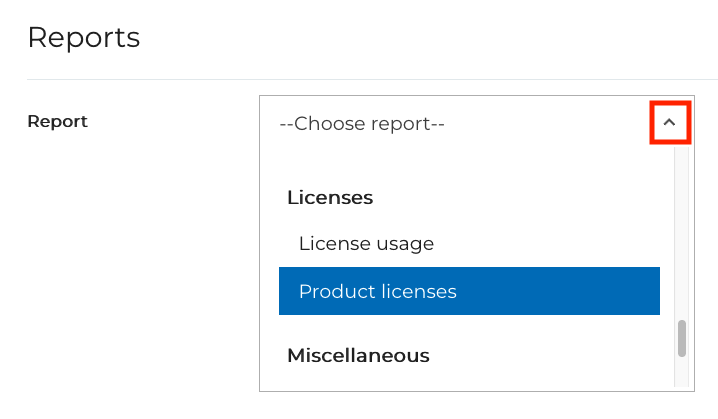The width and height of the screenshot is (718, 419).
Task: Click the scrollbar track below the thumb
Action: [682, 372]
